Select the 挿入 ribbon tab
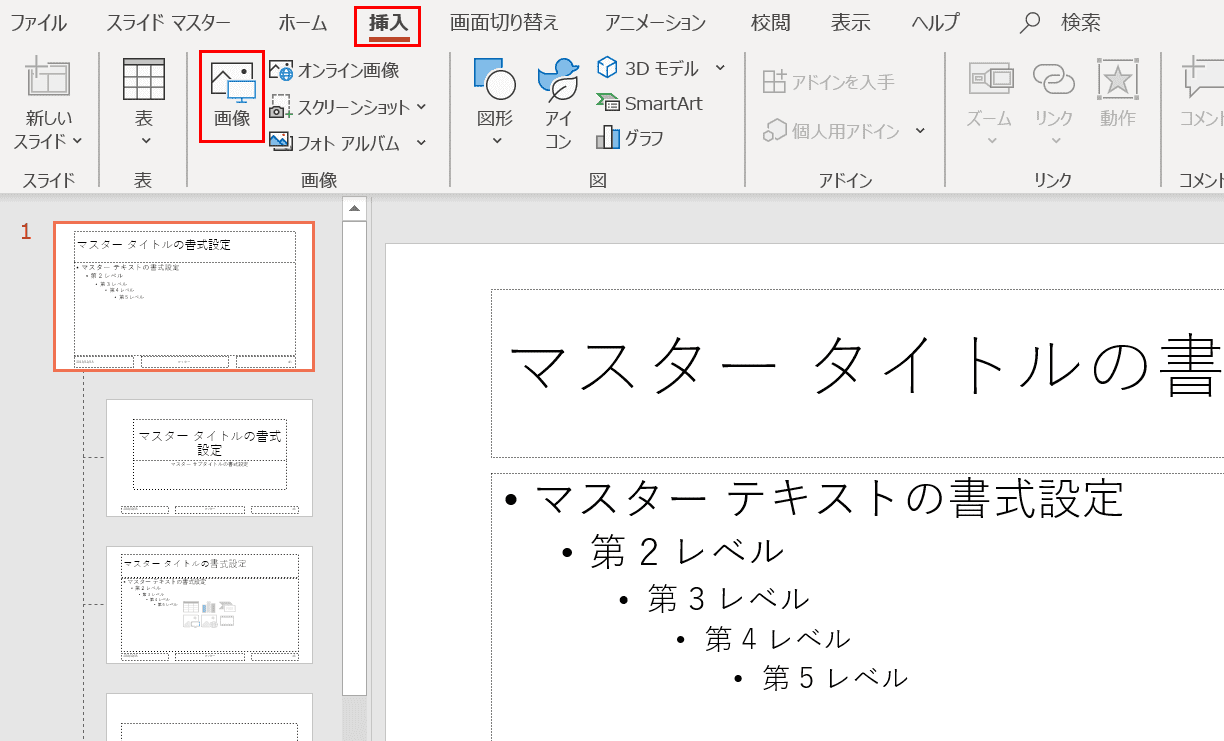The height and width of the screenshot is (741, 1224). tap(387, 23)
